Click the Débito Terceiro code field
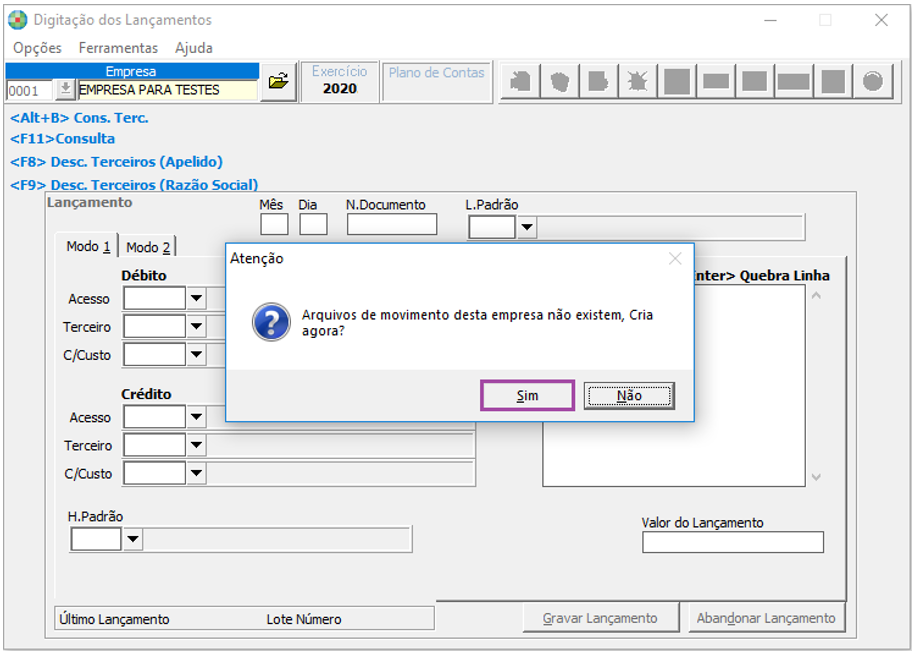The image size is (916, 654). click(x=155, y=326)
